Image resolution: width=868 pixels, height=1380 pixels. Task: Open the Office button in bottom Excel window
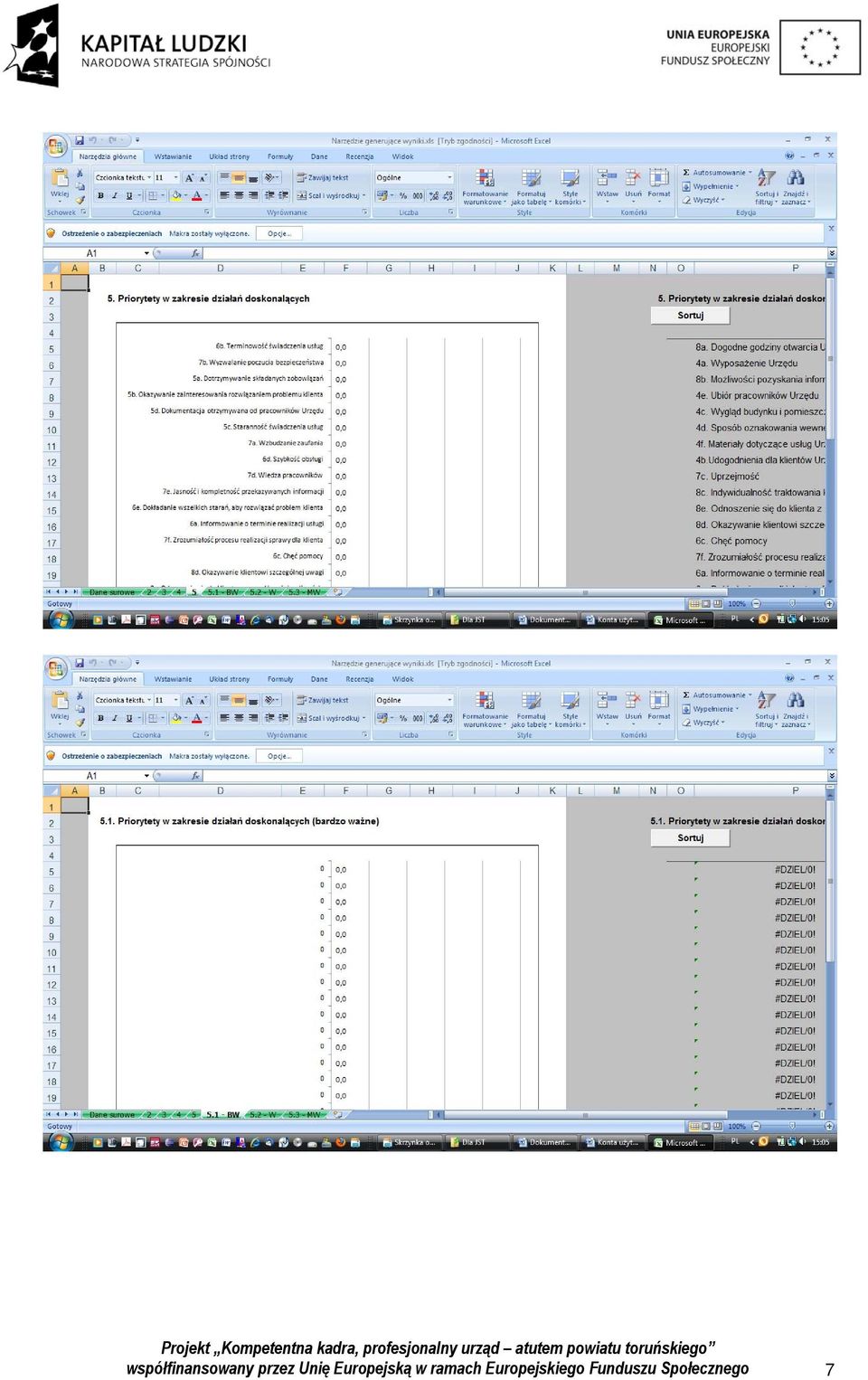(56, 668)
